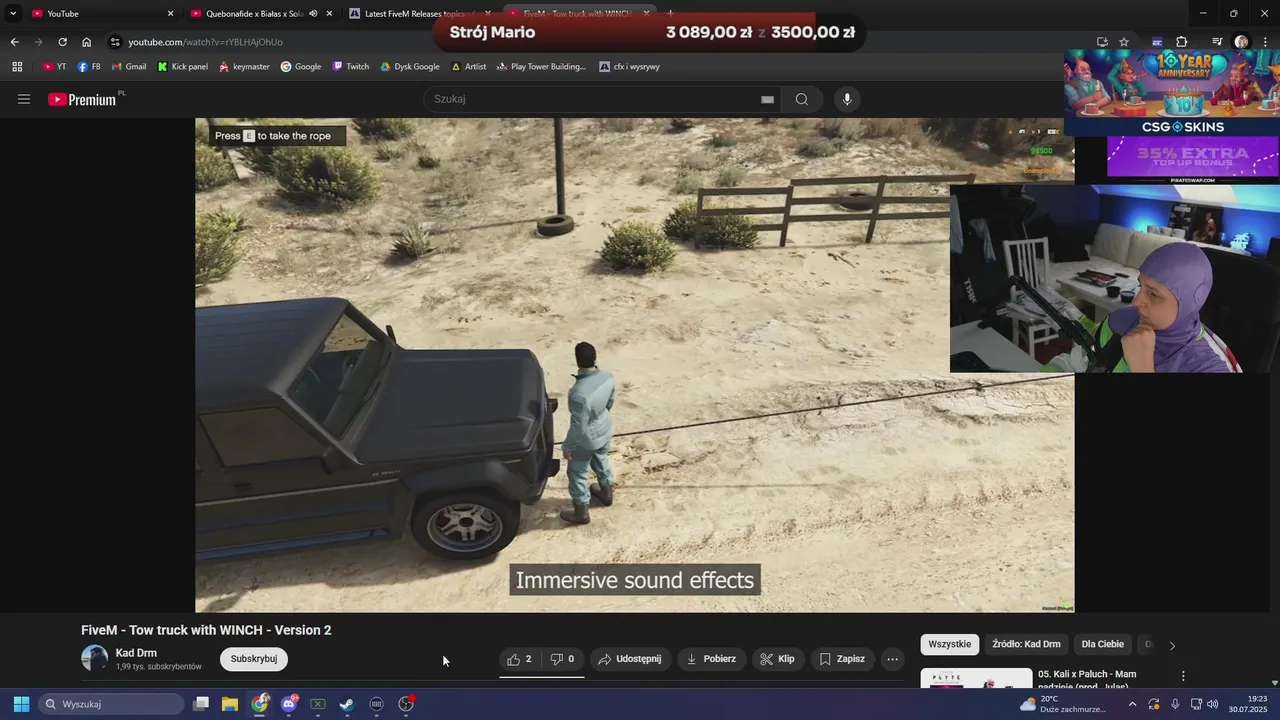
Task: Click the video player to pause
Action: click(635, 365)
